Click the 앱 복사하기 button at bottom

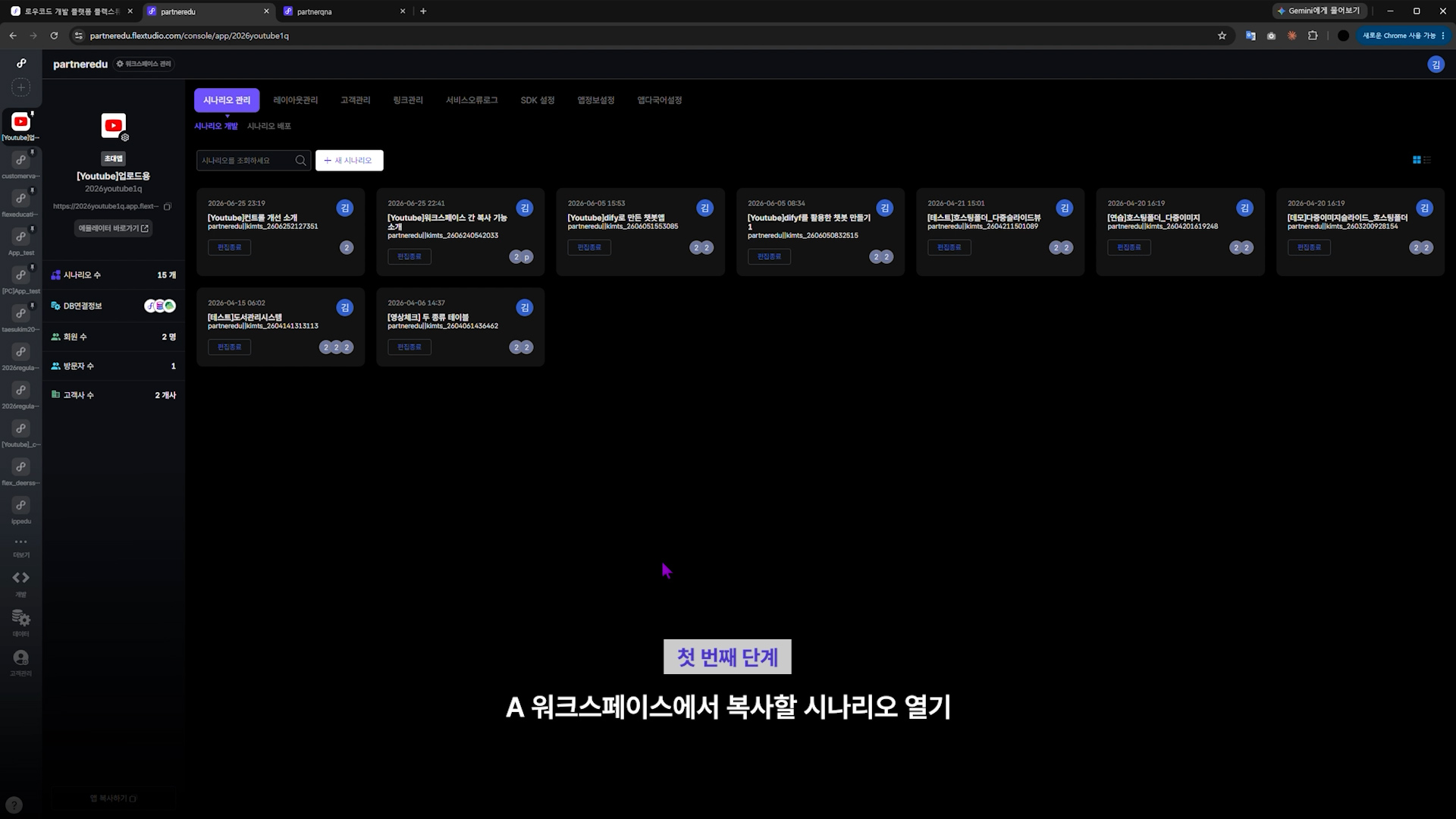(114, 799)
